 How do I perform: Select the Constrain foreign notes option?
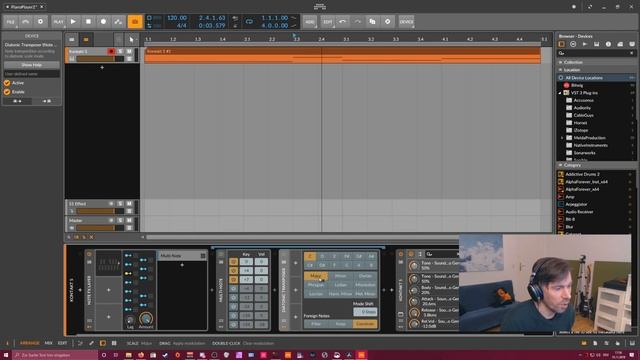tap(365, 324)
